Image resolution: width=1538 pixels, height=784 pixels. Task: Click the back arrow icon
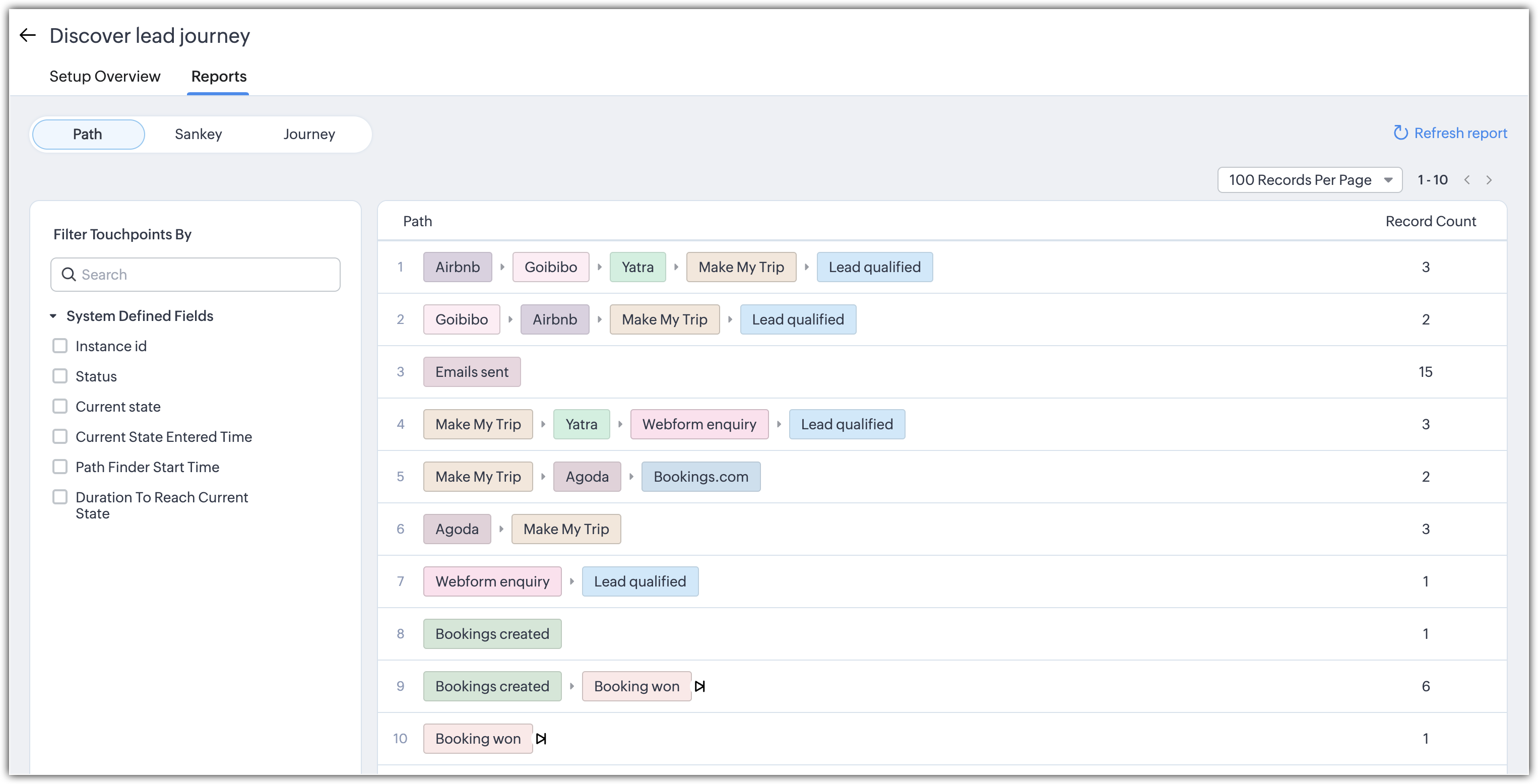[x=27, y=36]
